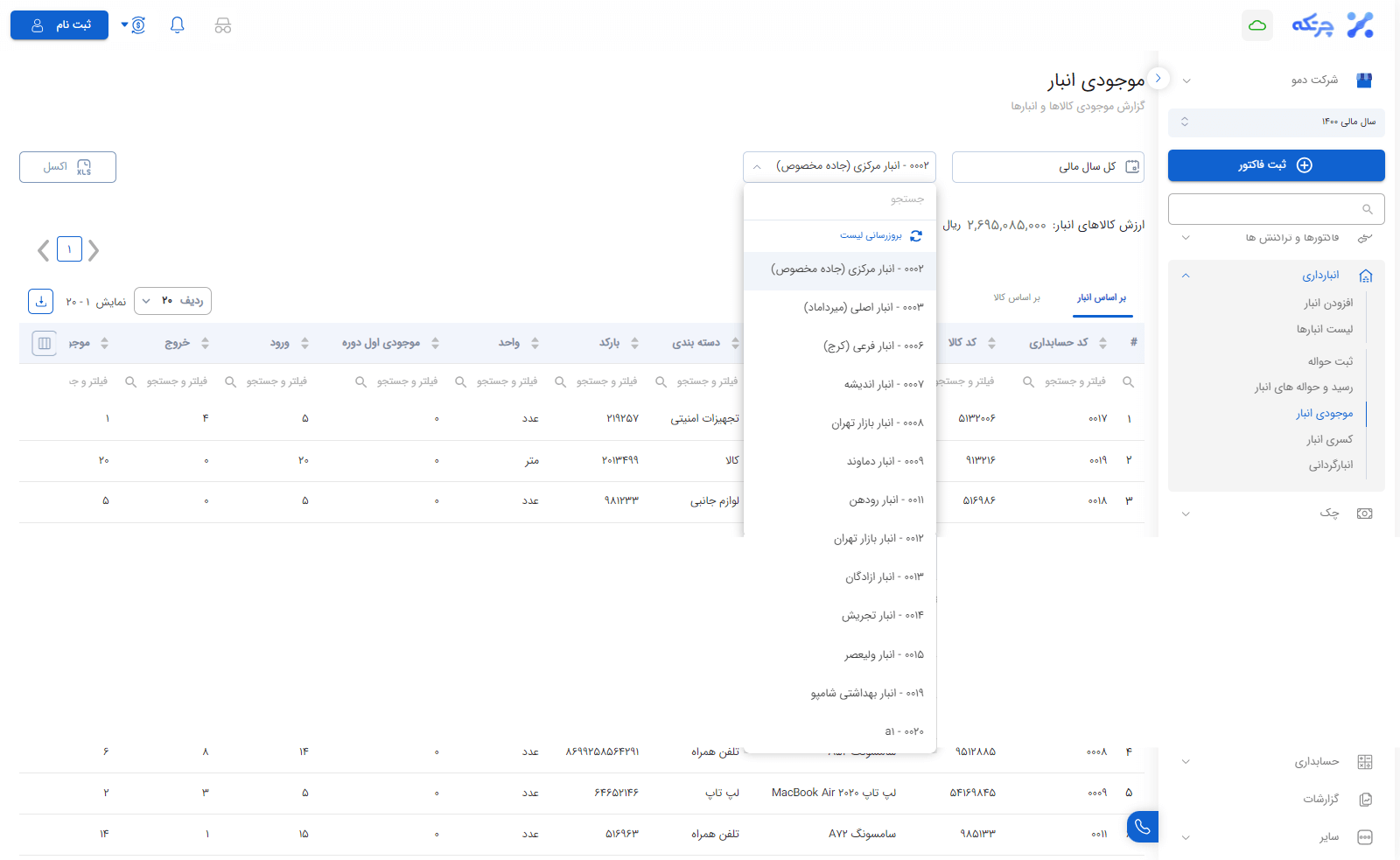Click the currency selector icon
The height and width of the screenshot is (860, 1400).
(136, 25)
